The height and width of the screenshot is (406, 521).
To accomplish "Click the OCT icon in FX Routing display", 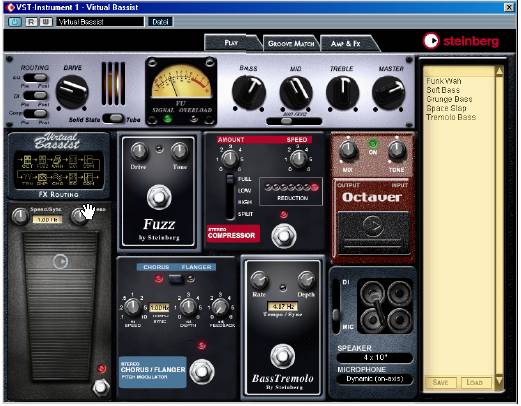I will [x=27, y=162].
